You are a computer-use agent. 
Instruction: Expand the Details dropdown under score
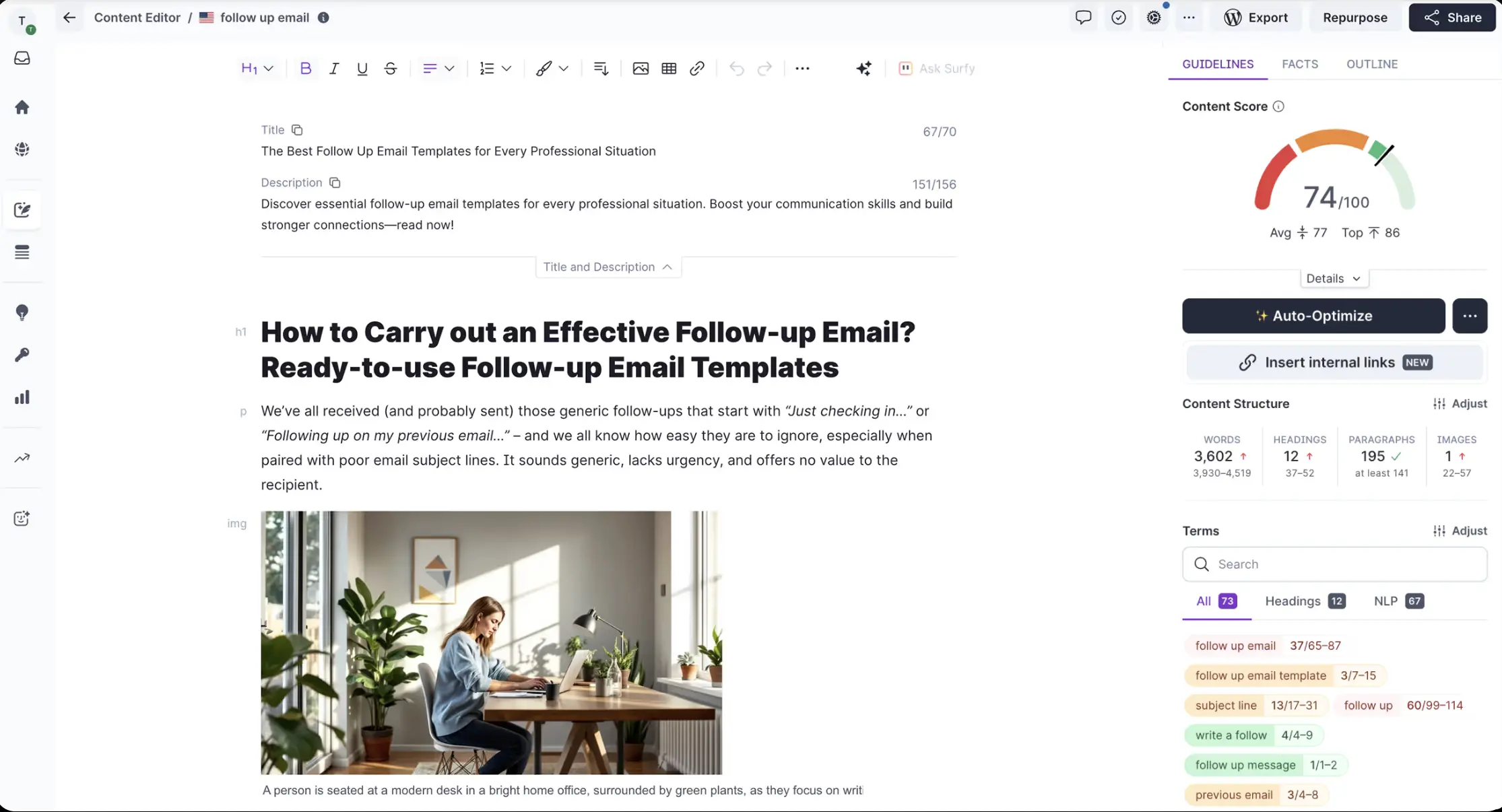pos(1333,278)
